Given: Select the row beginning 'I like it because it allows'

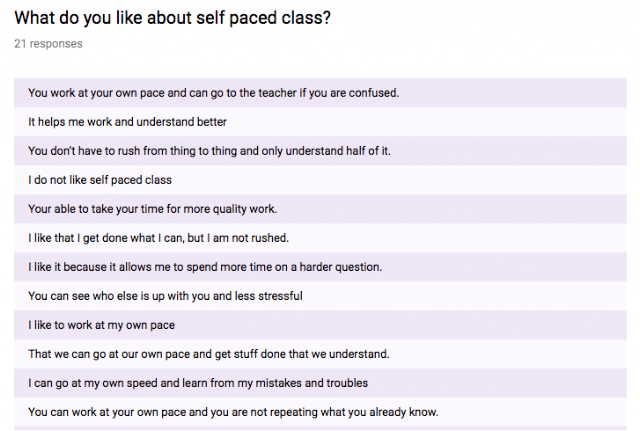Looking at the screenshot, I should pyautogui.click(x=205, y=267).
